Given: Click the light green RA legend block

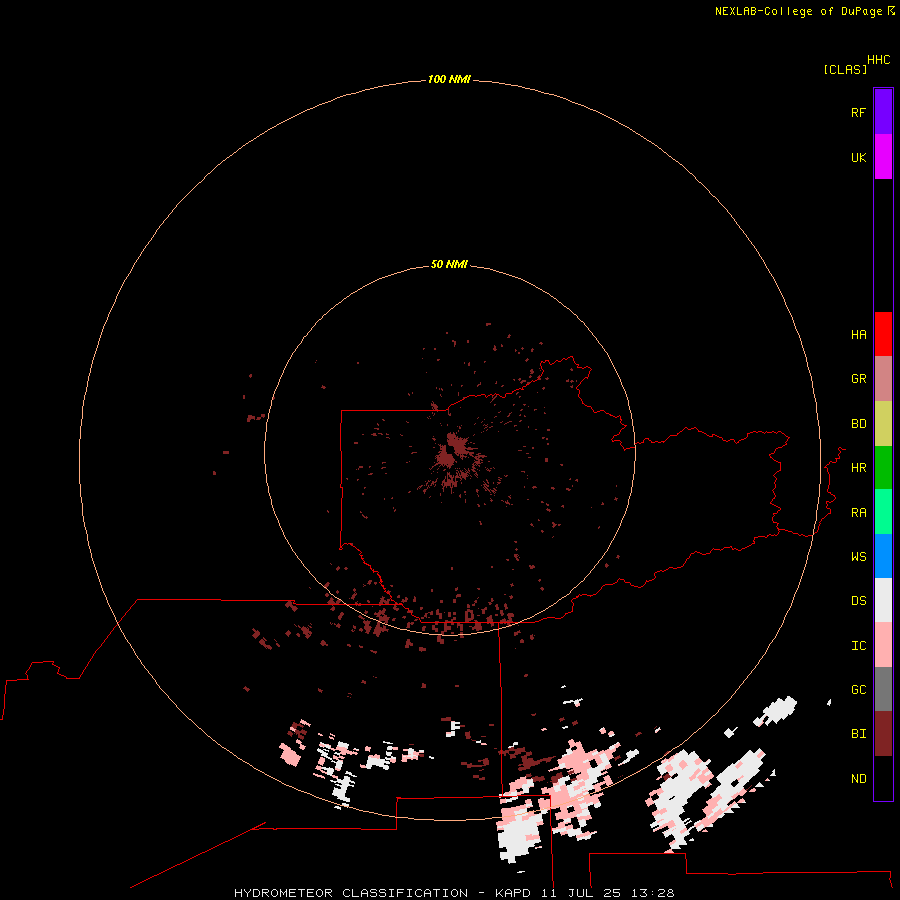Looking at the screenshot, I should (883, 512).
